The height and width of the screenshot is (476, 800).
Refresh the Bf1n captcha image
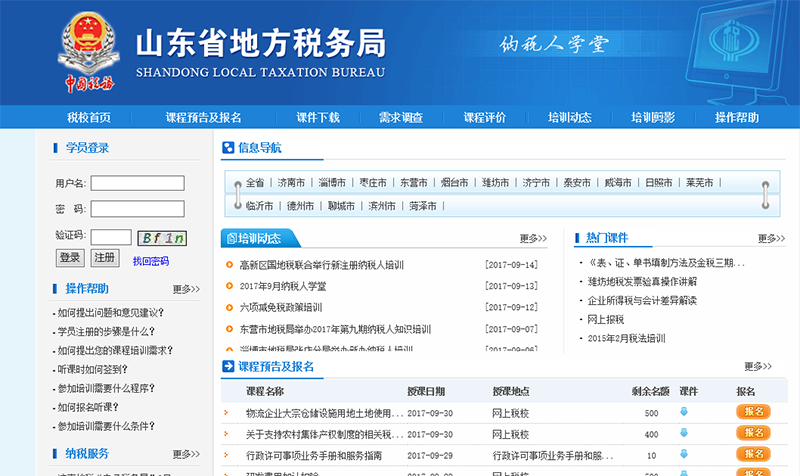[162, 238]
